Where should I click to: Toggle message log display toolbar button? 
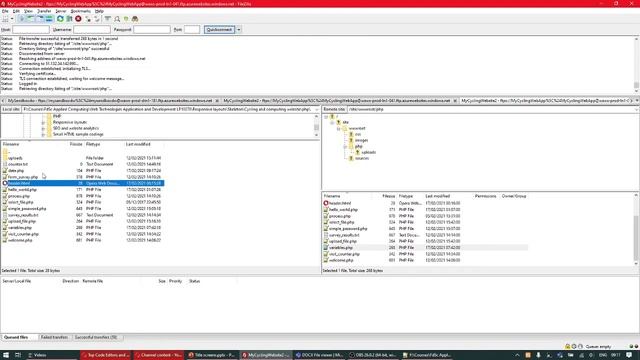22,19
